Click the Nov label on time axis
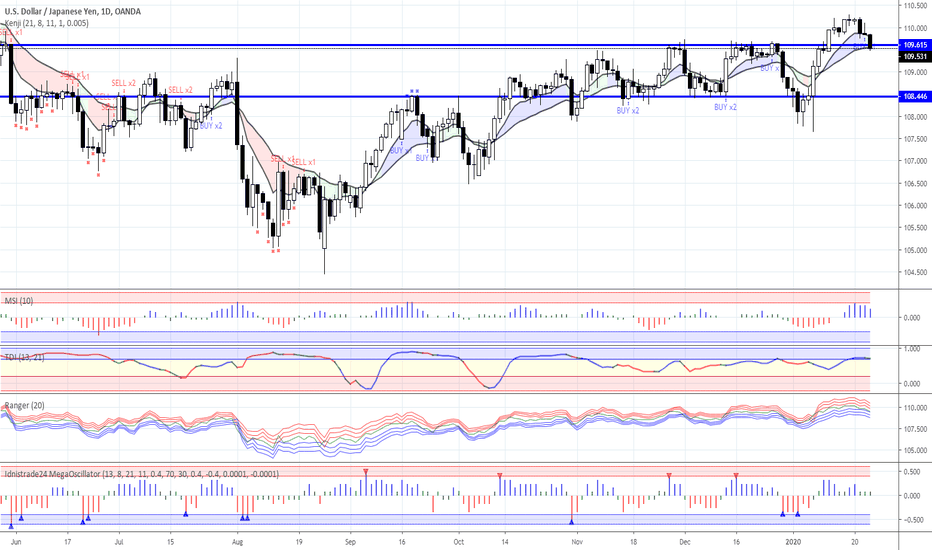Image resolution: width=932 pixels, height=550 pixels. pos(577,539)
